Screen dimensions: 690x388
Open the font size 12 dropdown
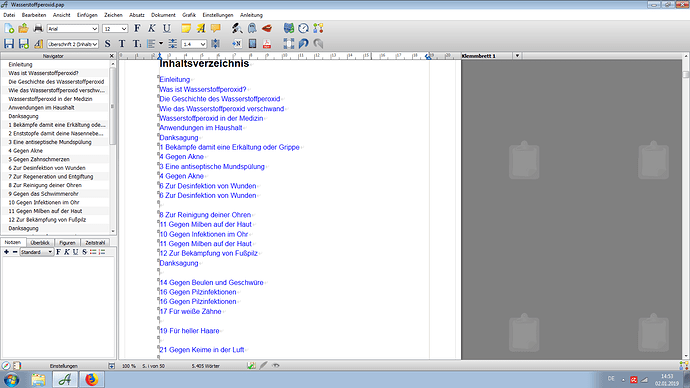coord(115,29)
